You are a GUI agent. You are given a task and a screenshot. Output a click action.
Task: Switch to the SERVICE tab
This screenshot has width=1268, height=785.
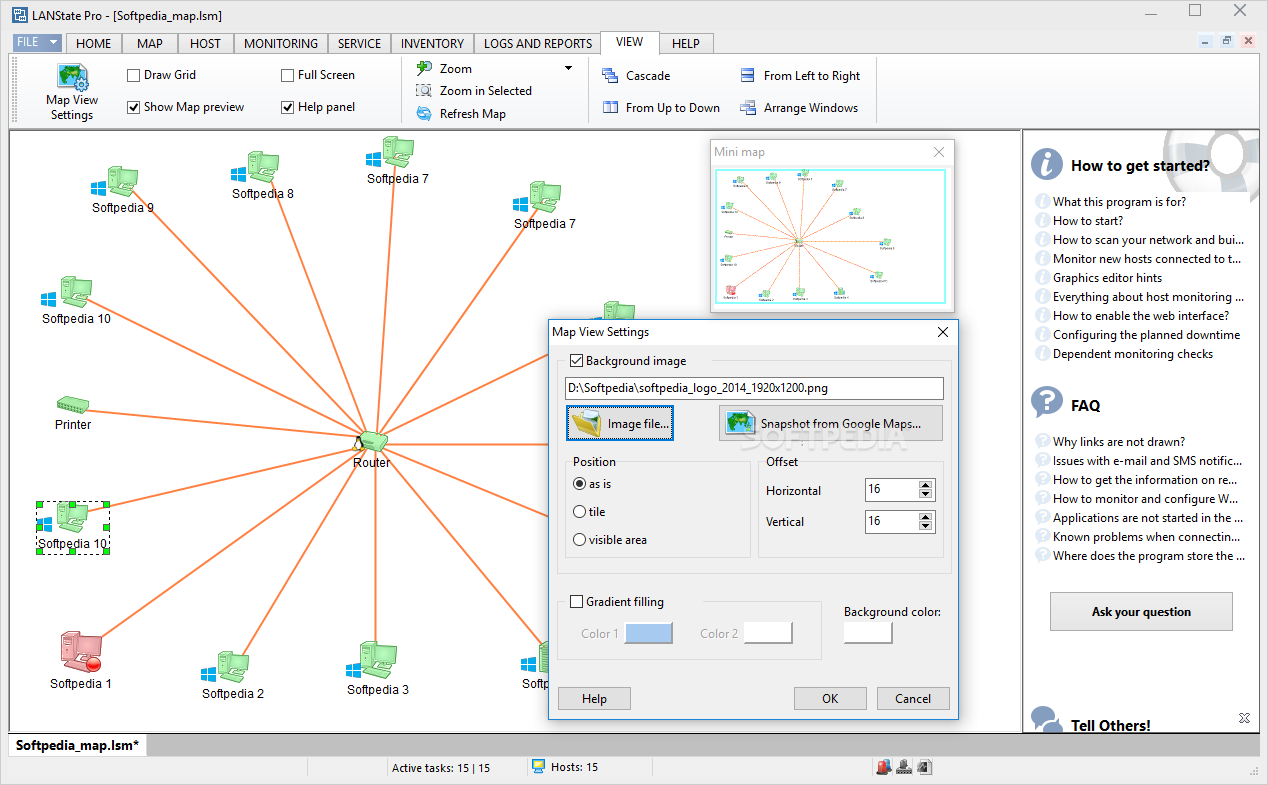pyautogui.click(x=359, y=43)
